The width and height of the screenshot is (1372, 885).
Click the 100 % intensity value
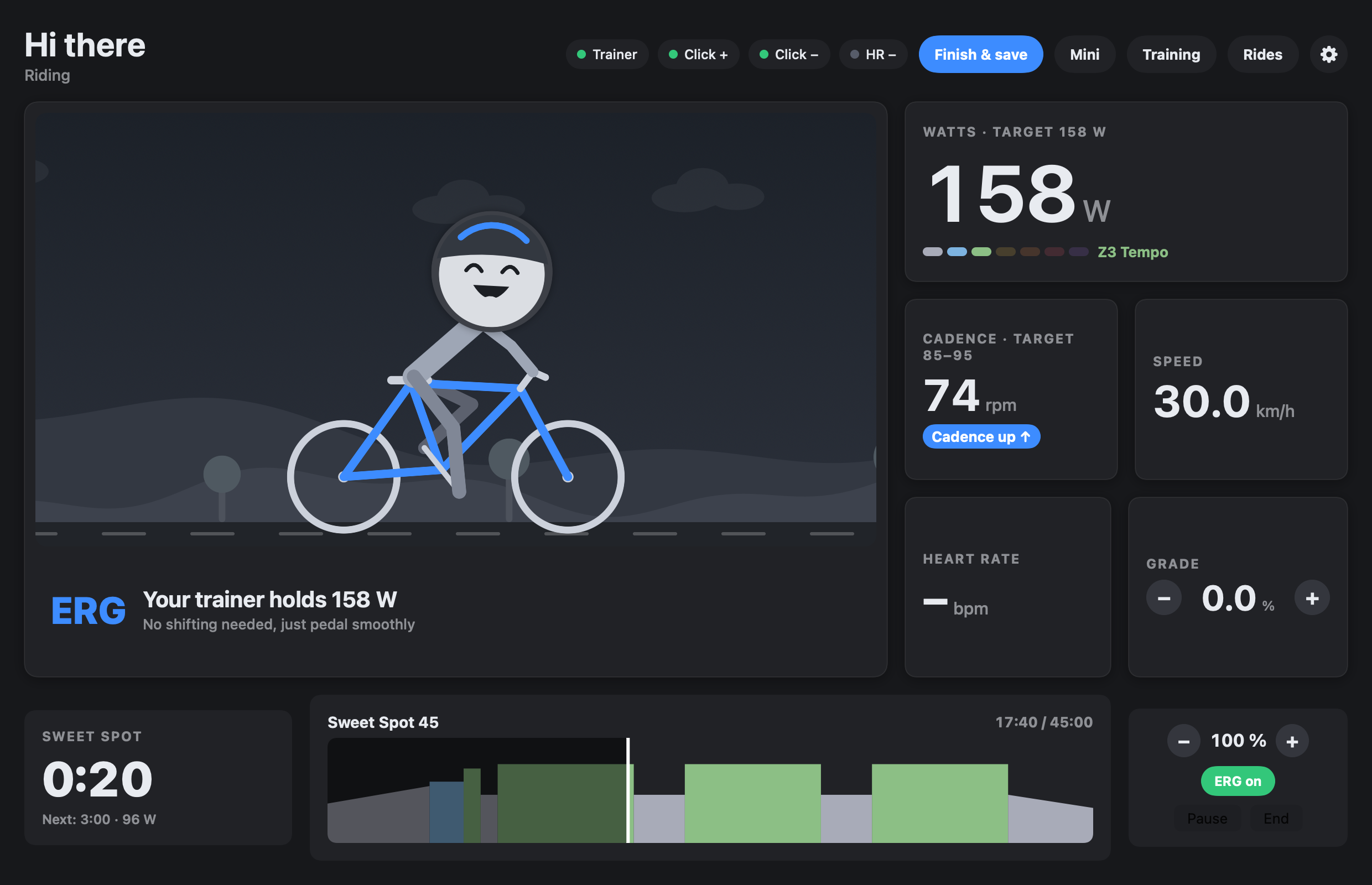coord(1238,741)
